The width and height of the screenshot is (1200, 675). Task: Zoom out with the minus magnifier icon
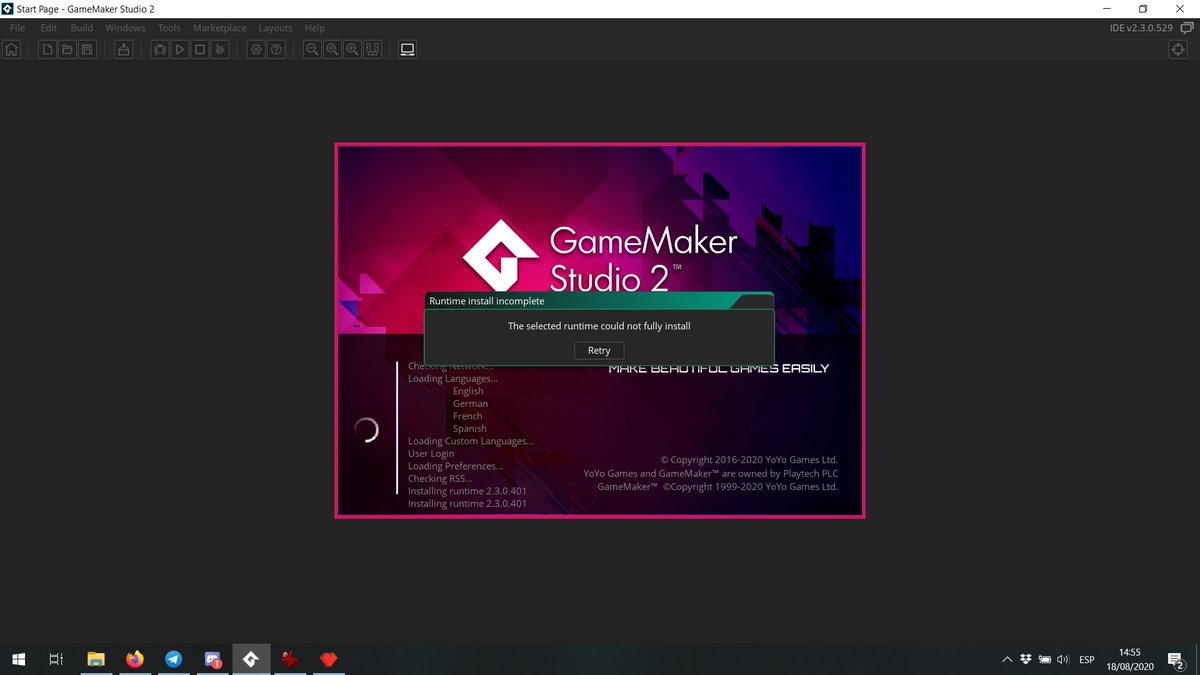pos(313,49)
